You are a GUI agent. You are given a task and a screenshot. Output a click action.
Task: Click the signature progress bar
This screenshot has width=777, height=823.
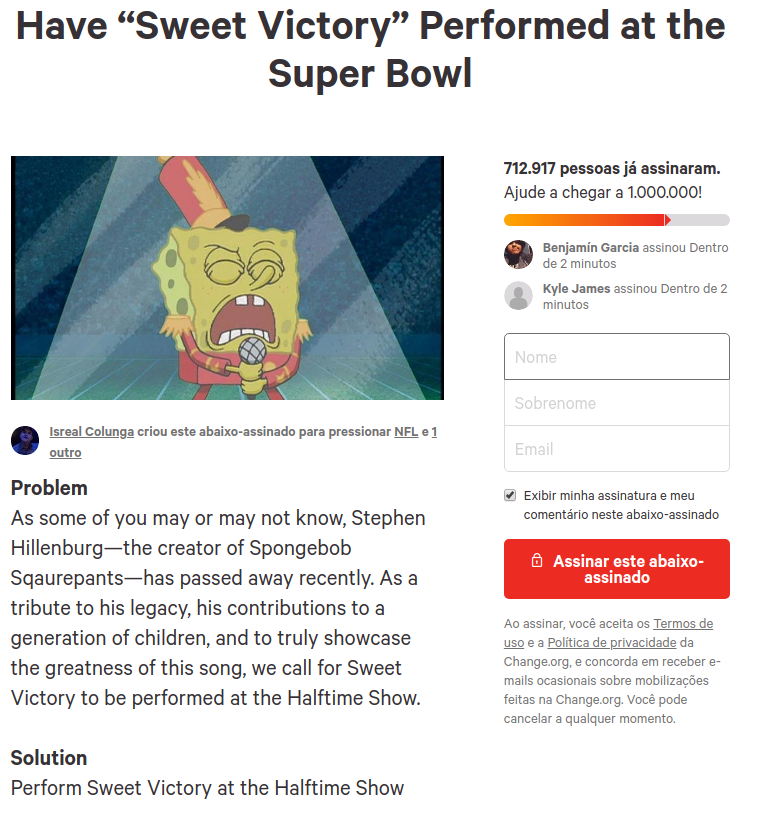coord(616,220)
